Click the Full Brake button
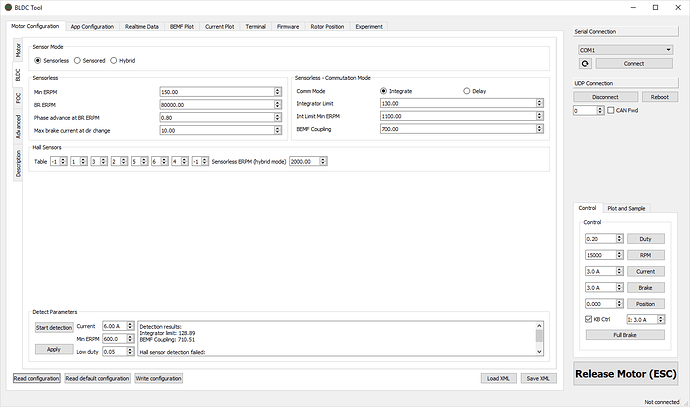 [x=625, y=334]
